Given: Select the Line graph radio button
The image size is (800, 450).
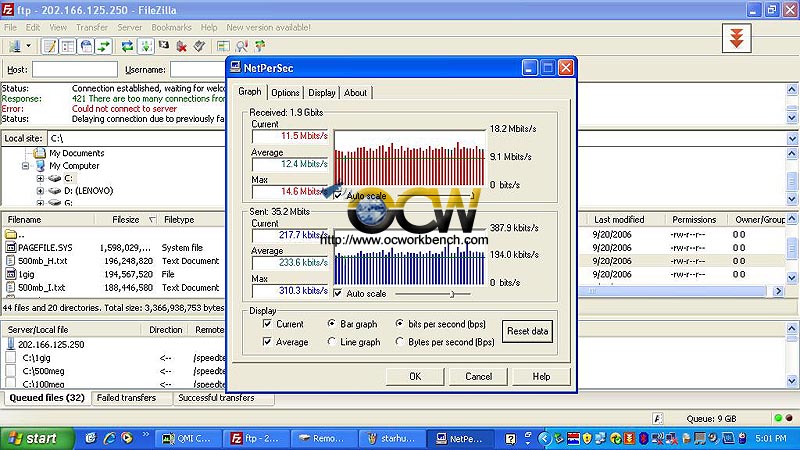Looking at the screenshot, I should click(332, 341).
